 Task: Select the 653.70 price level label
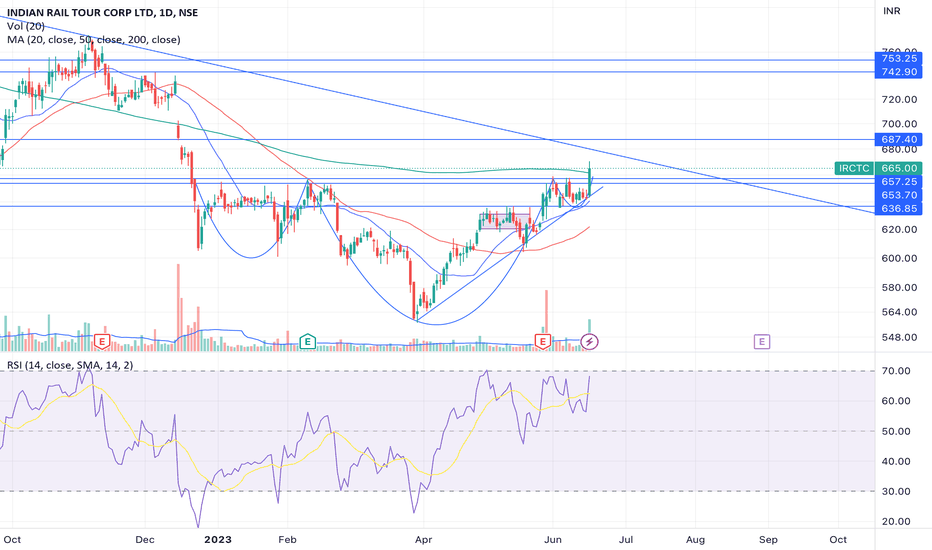click(x=899, y=195)
